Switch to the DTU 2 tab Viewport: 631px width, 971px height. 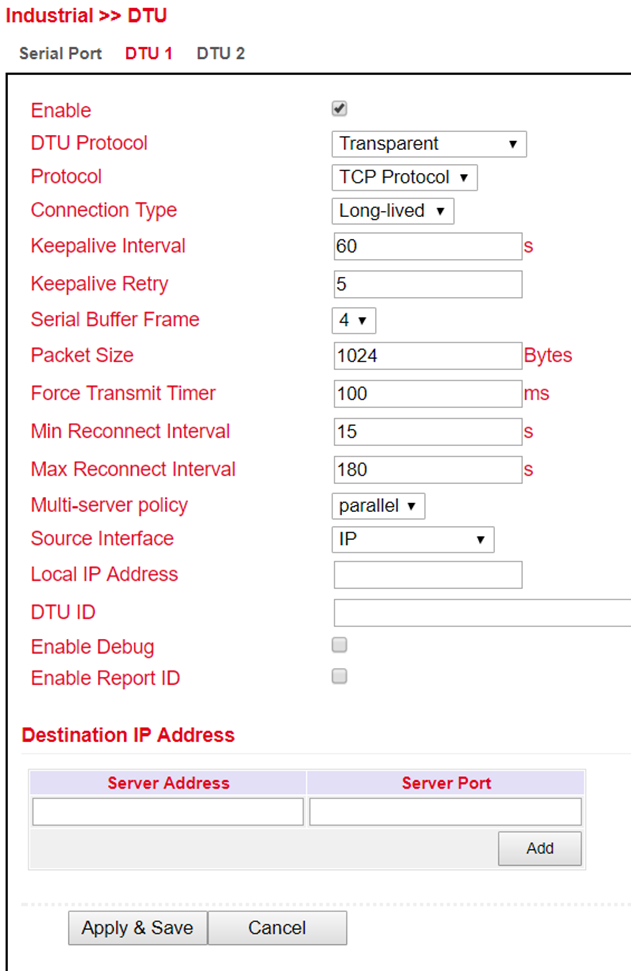[220, 53]
